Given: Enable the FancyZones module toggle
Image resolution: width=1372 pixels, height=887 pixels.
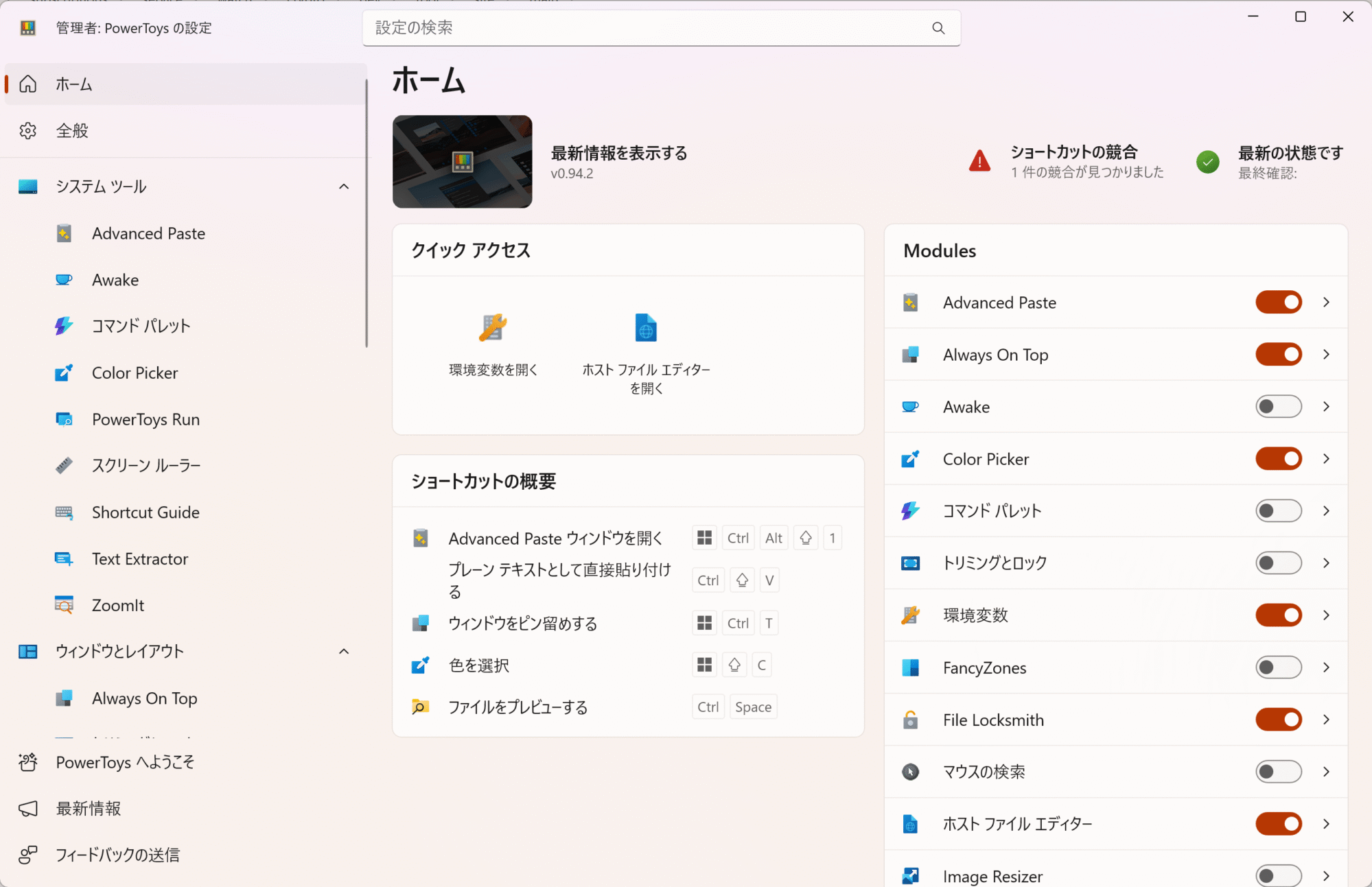Looking at the screenshot, I should 1278,667.
